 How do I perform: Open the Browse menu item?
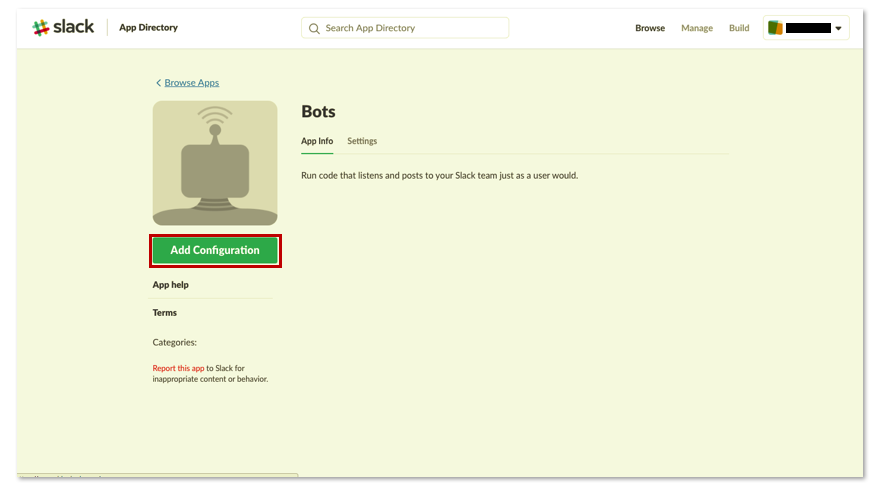coord(650,28)
